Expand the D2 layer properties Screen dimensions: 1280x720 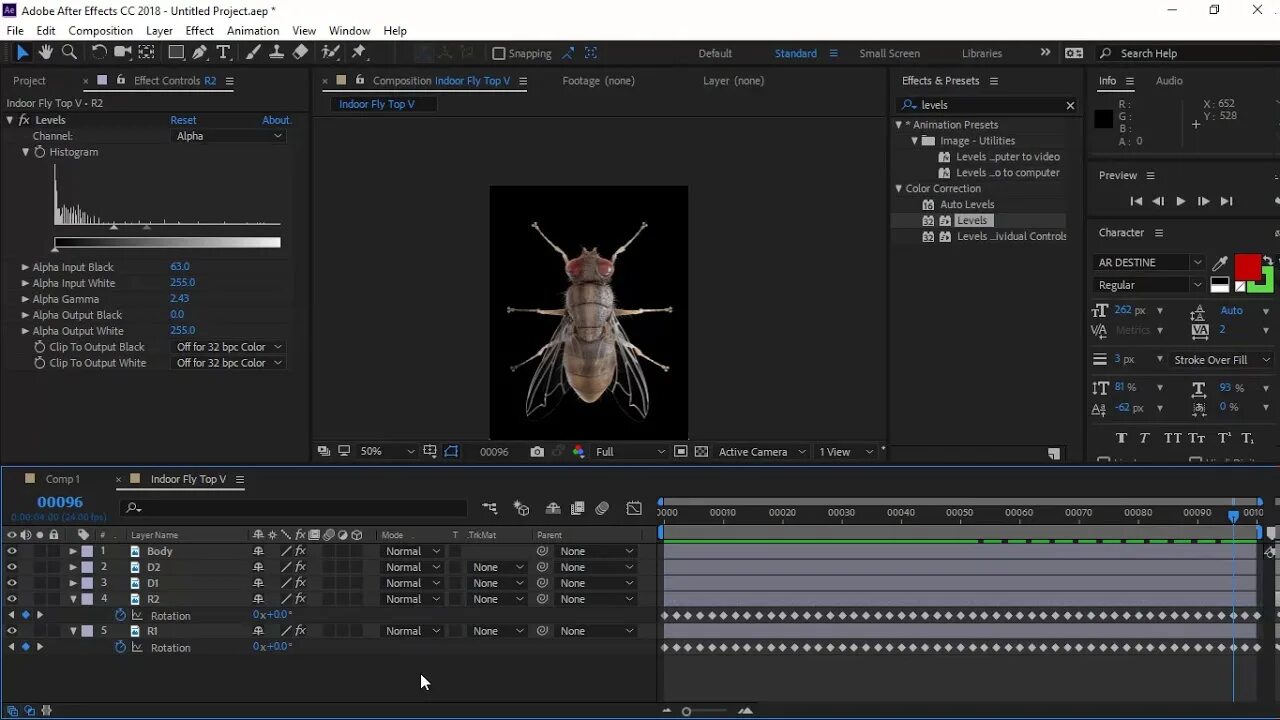tap(73, 567)
